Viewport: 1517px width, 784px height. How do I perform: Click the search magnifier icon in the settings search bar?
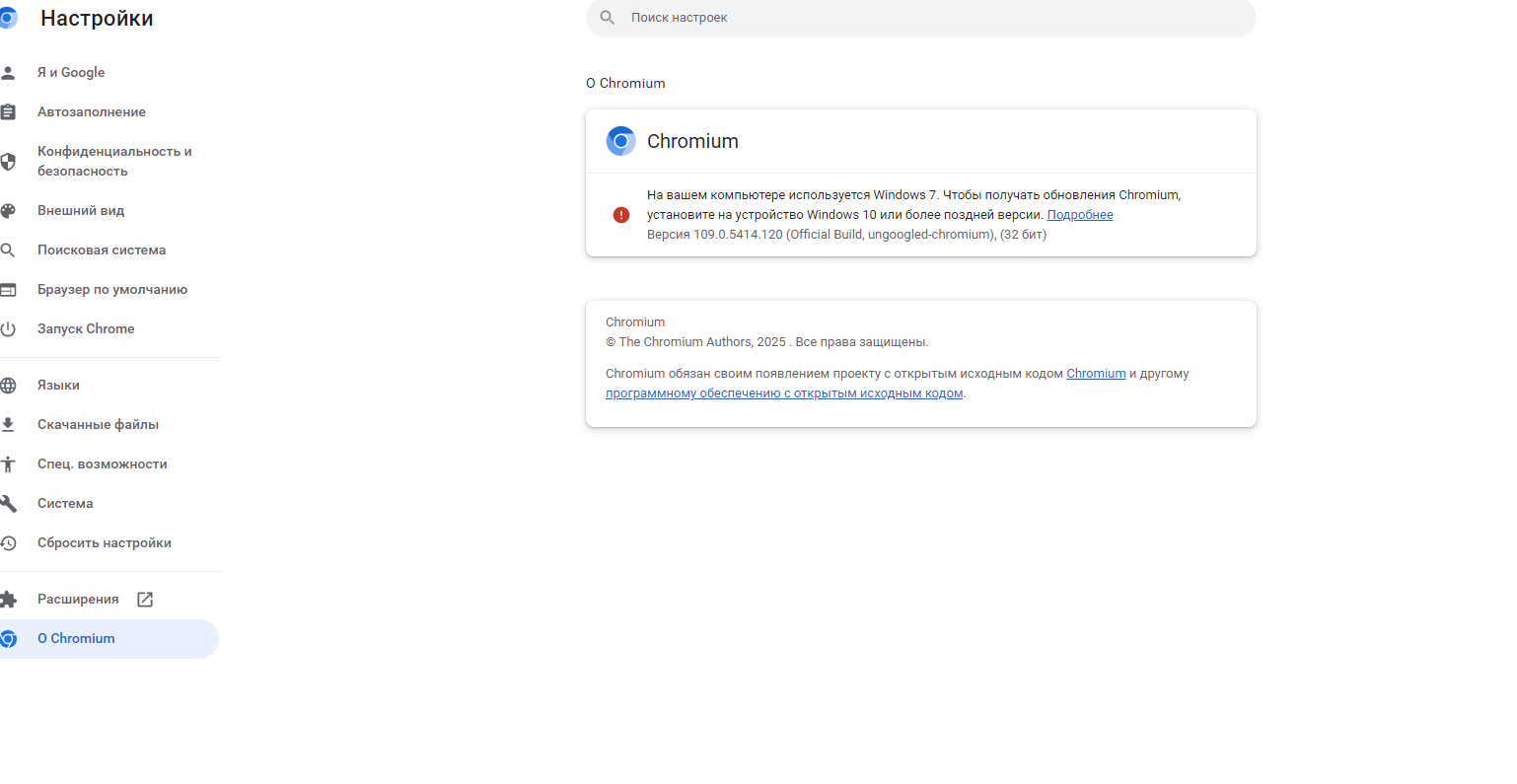[x=608, y=18]
